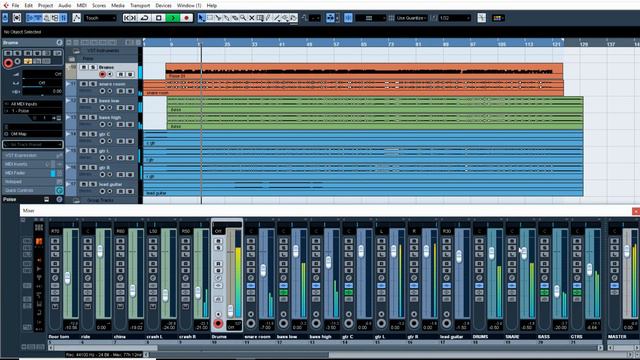Open the snare room channel edit settings in the mixer
This screenshot has height=360, width=640.
point(251,278)
